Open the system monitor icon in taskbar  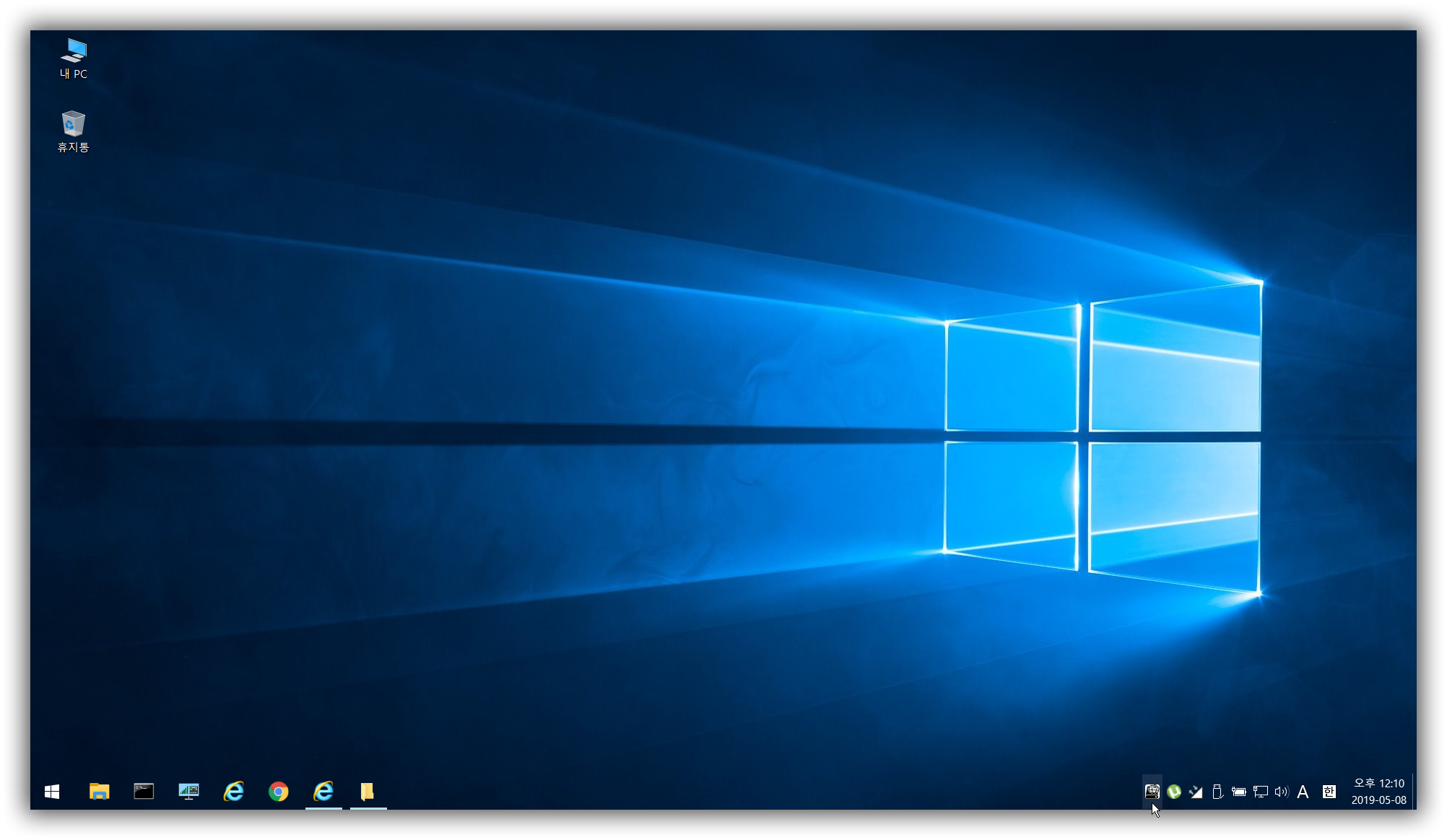[188, 792]
